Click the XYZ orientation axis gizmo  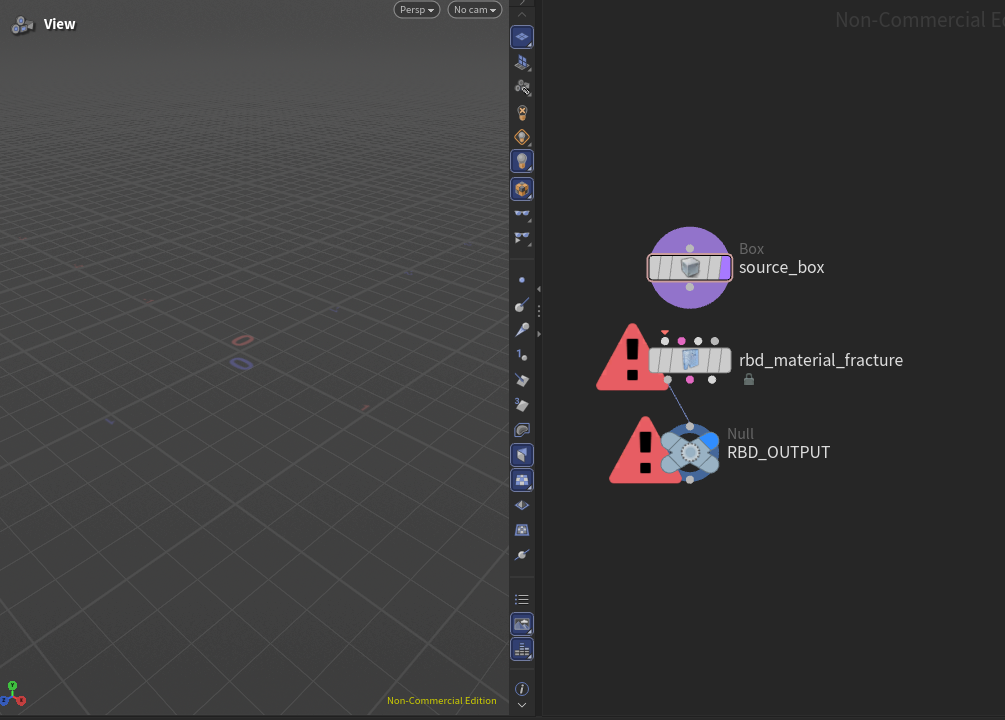(x=13, y=694)
